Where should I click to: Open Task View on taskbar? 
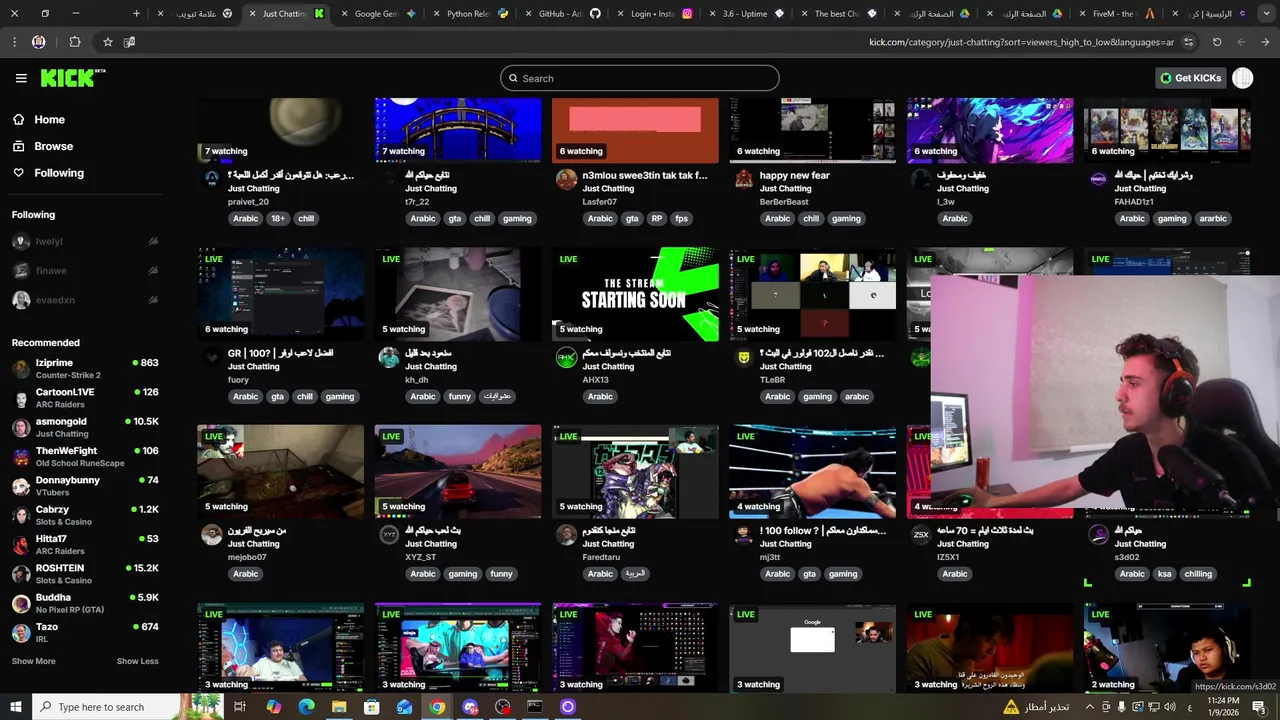pyautogui.click(x=240, y=707)
